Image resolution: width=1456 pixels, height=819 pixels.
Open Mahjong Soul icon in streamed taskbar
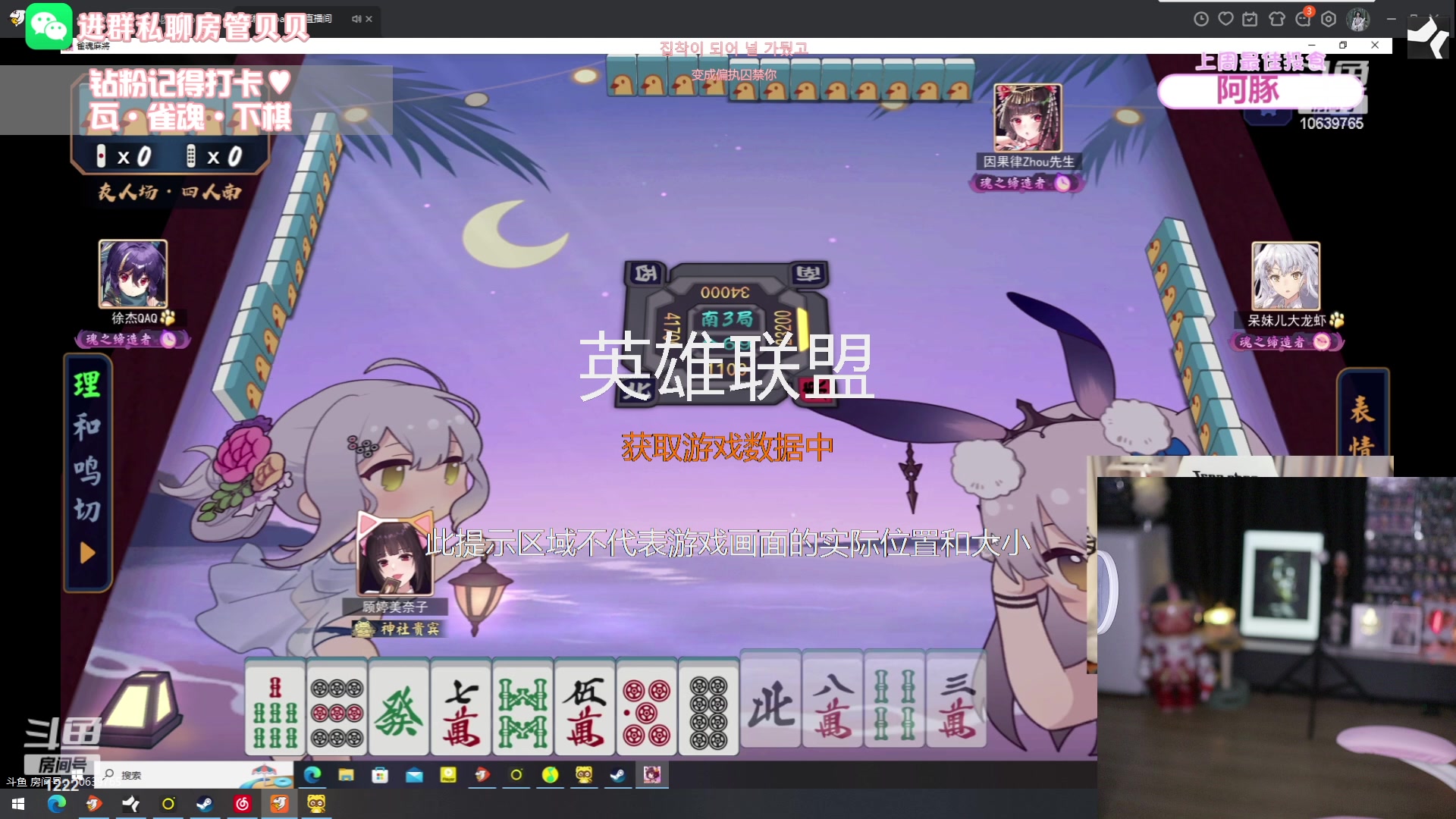652,774
